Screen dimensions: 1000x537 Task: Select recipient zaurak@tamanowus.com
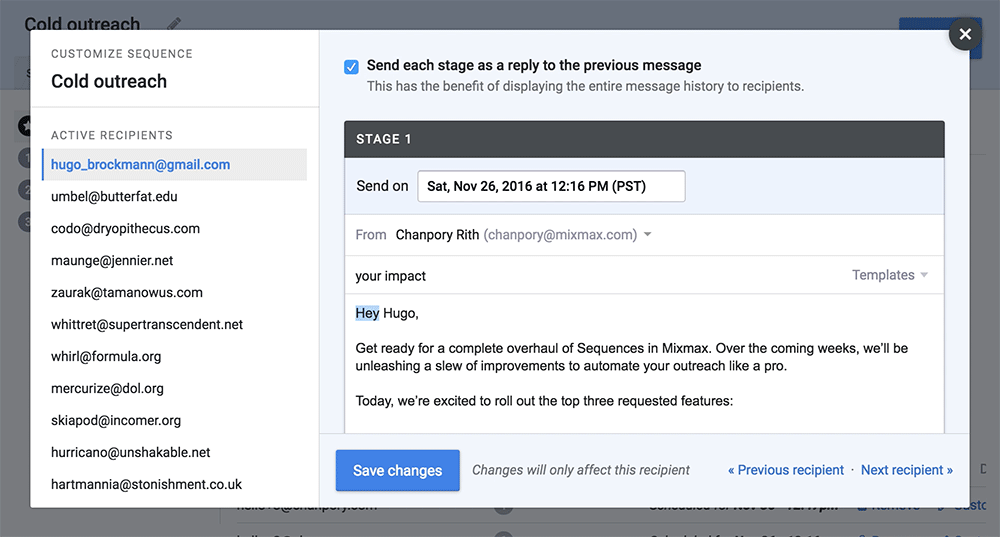[x=127, y=292]
